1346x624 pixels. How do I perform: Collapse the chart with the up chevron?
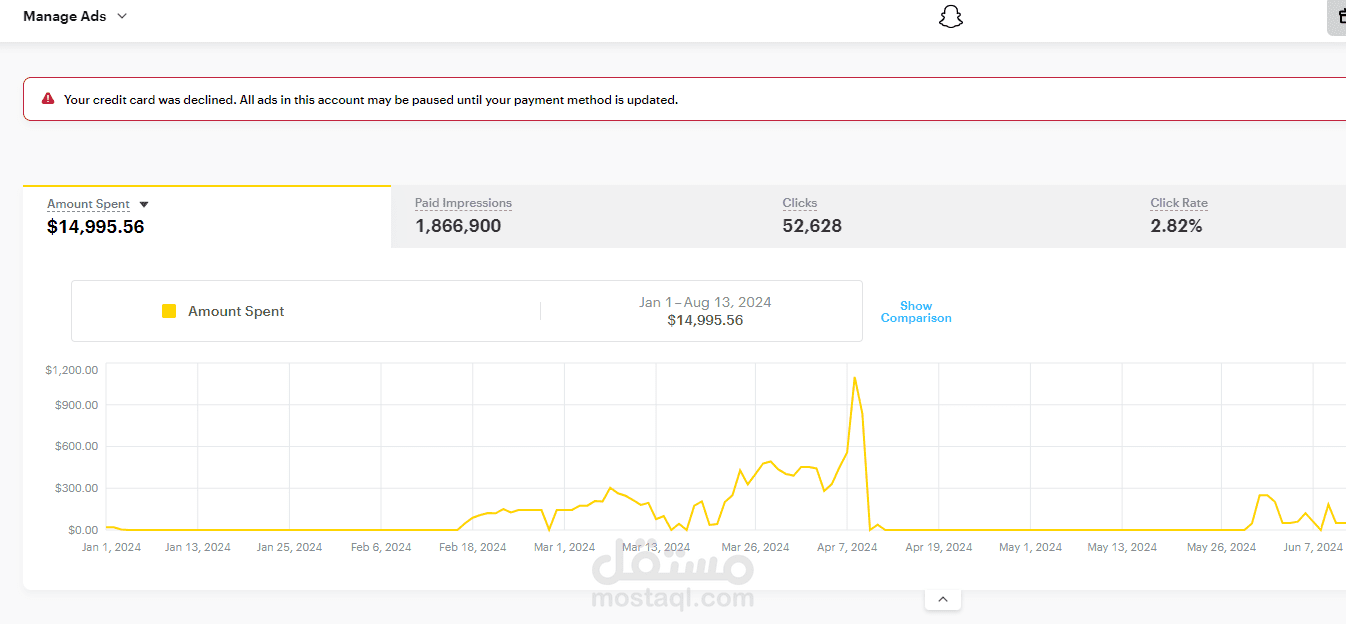(943, 599)
